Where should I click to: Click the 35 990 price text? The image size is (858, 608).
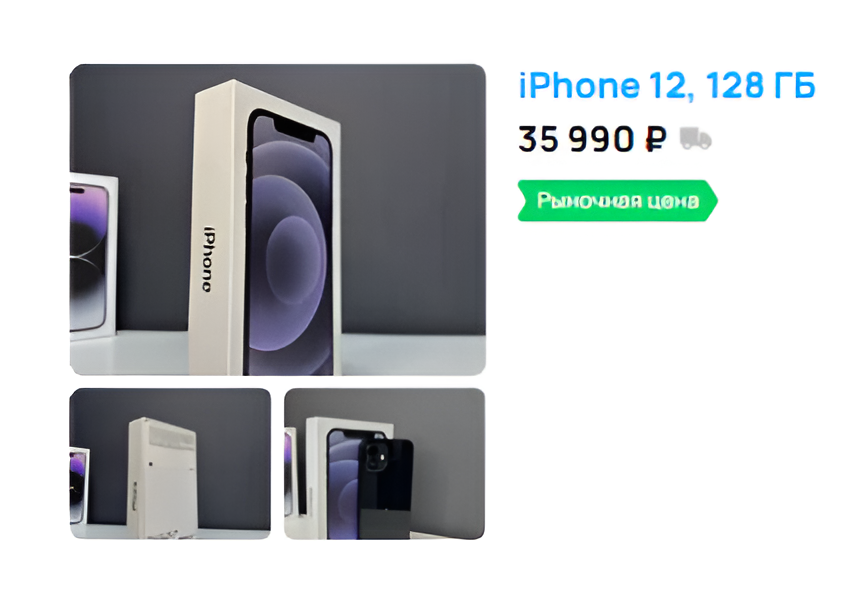click(x=576, y=138)
